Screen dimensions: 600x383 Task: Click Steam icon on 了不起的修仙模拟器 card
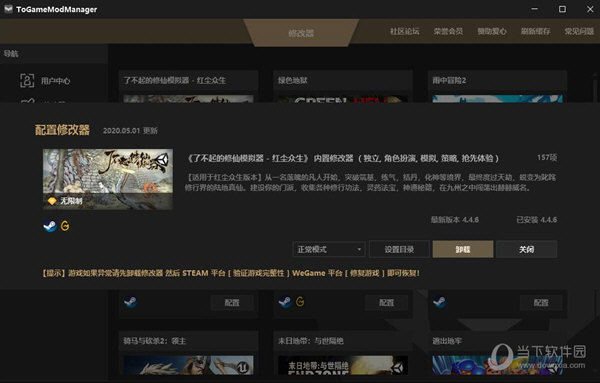pos(130,302)
